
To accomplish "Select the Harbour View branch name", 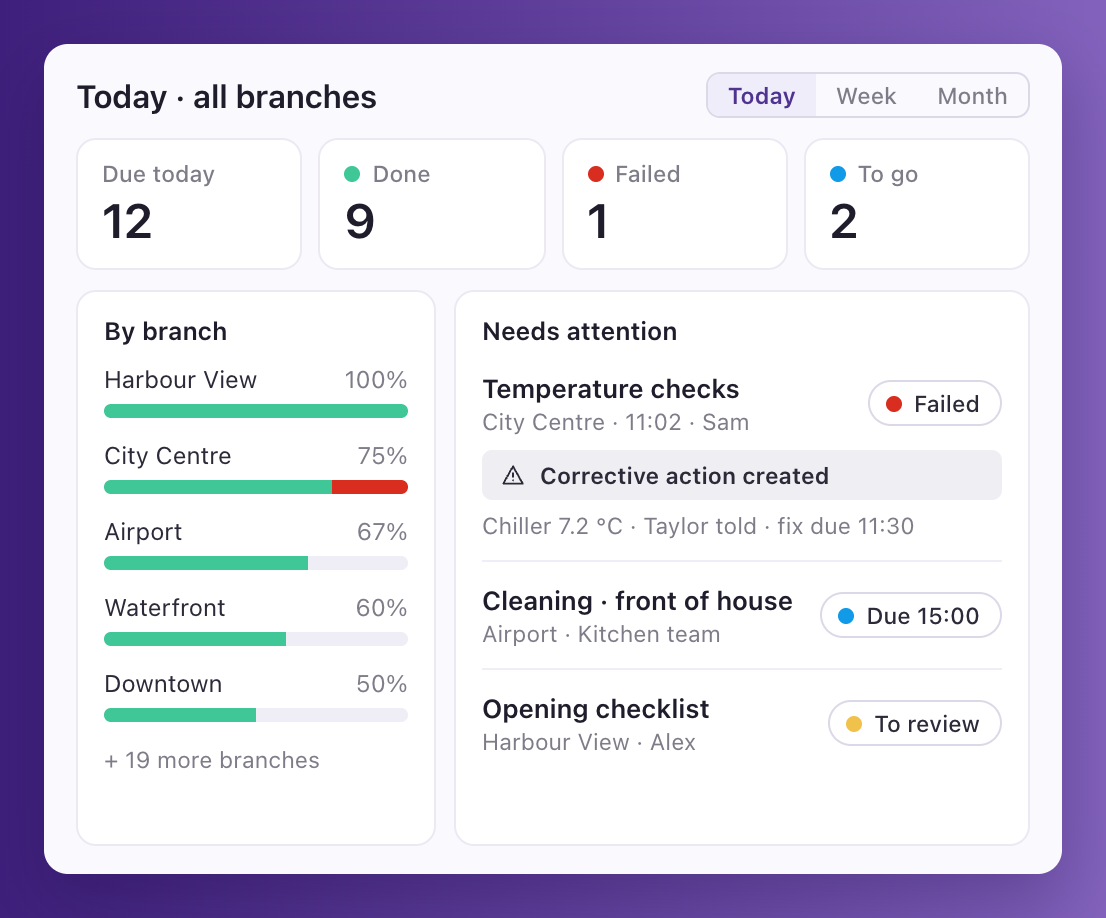I will [181, 380].
